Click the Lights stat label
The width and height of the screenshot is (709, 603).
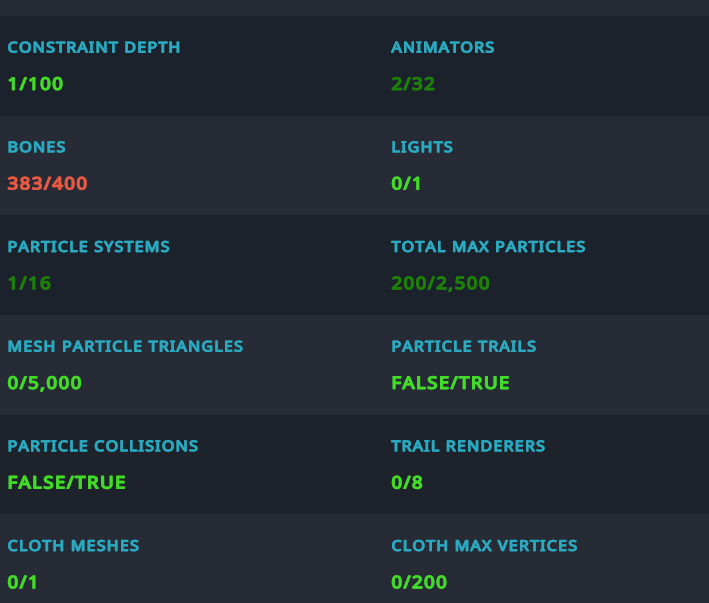422,147
